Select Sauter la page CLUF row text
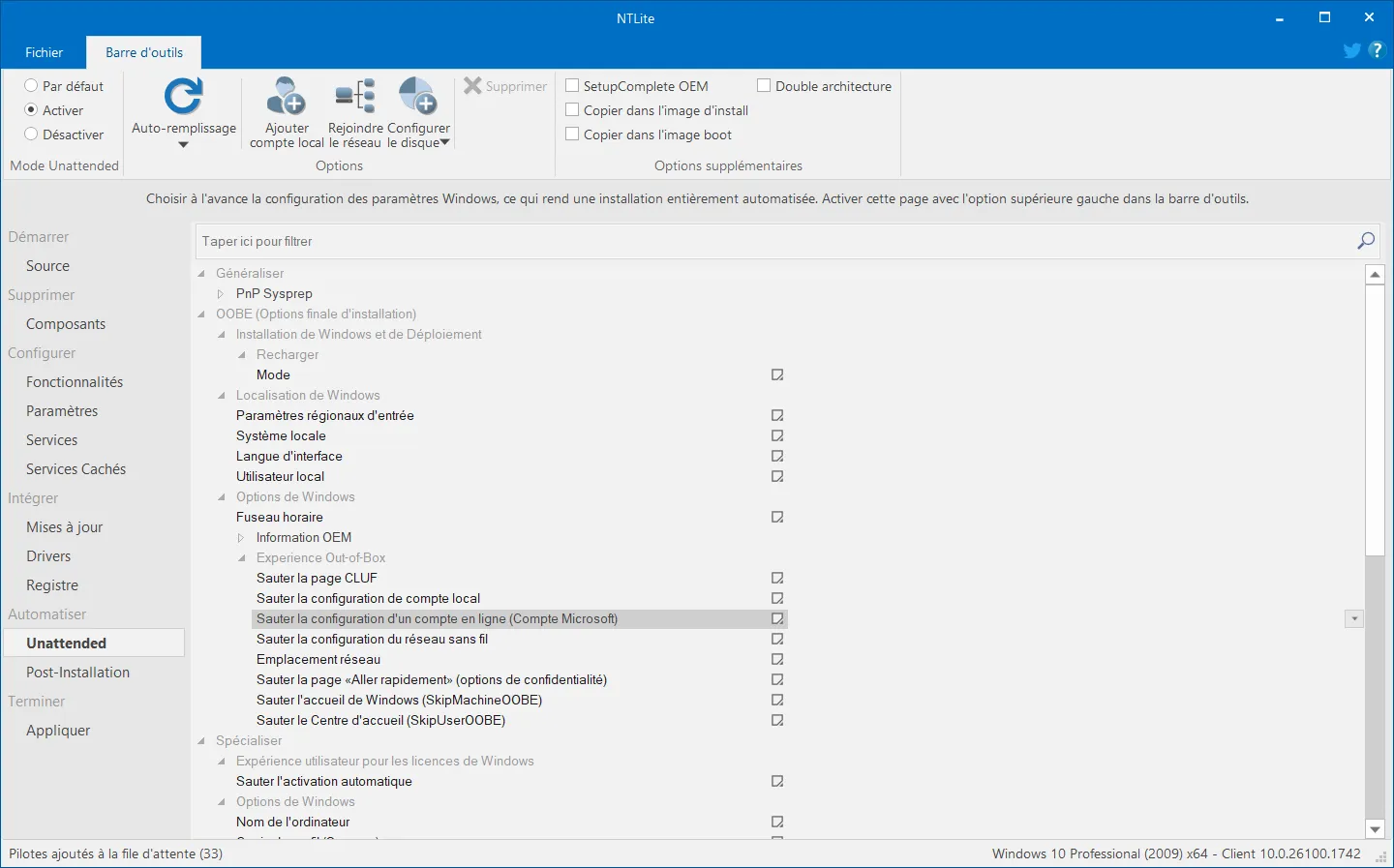This screenshot has width=1394, height=868. 317,578
